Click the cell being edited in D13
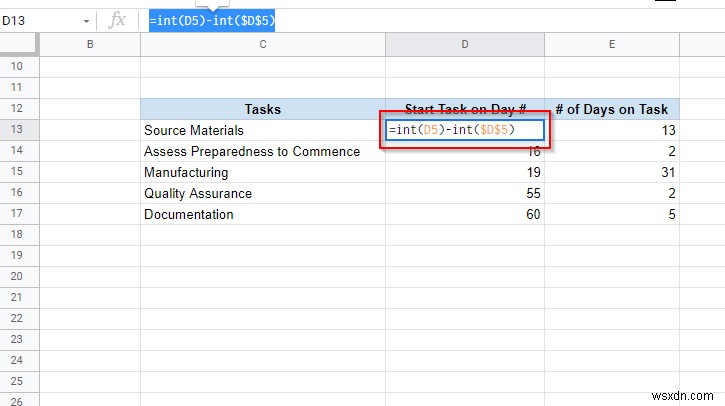The height and width of the screenshot is (406, 725). click(x=464, y=130)
